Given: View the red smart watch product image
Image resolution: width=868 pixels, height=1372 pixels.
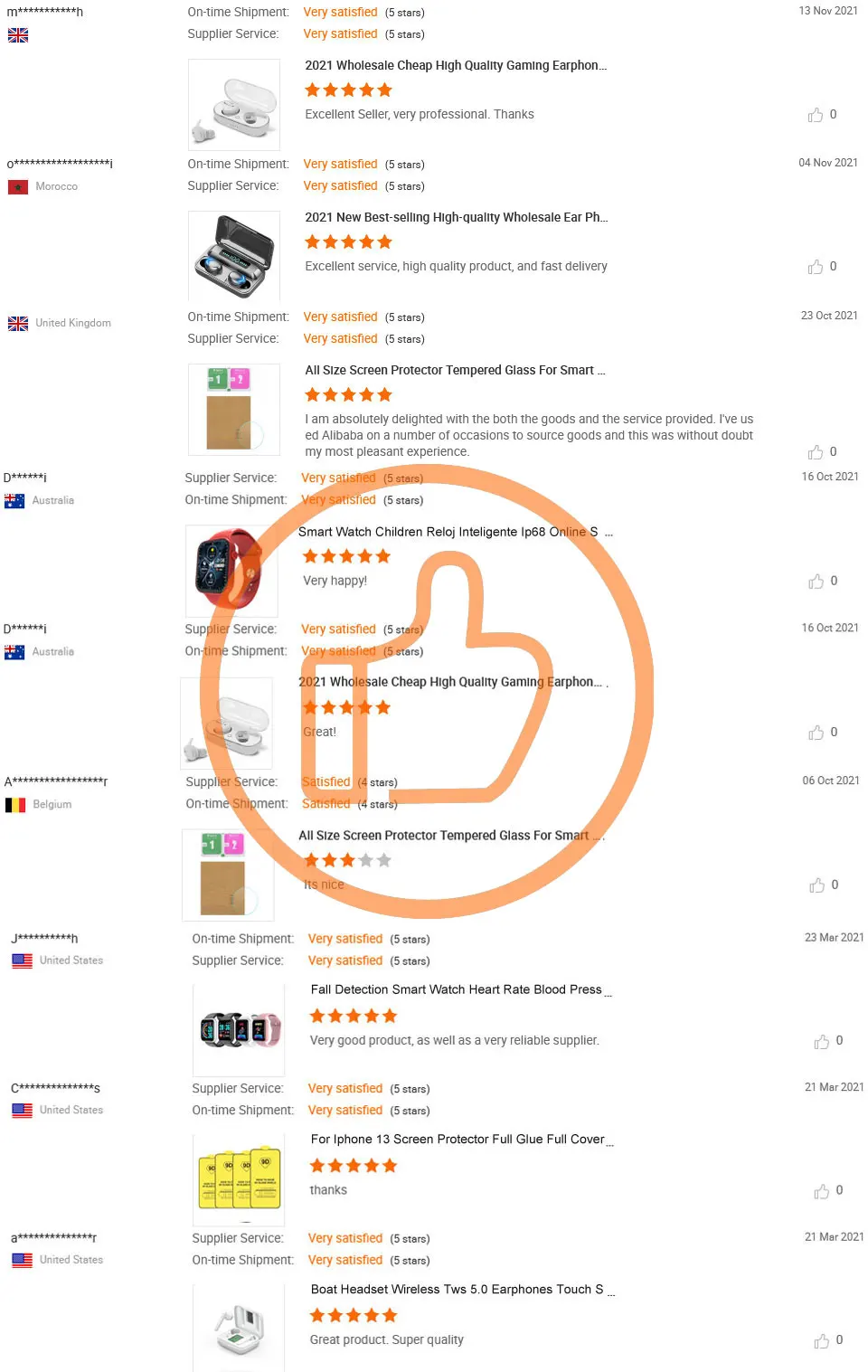Looking at the screenshot, I should click(231, 571).
